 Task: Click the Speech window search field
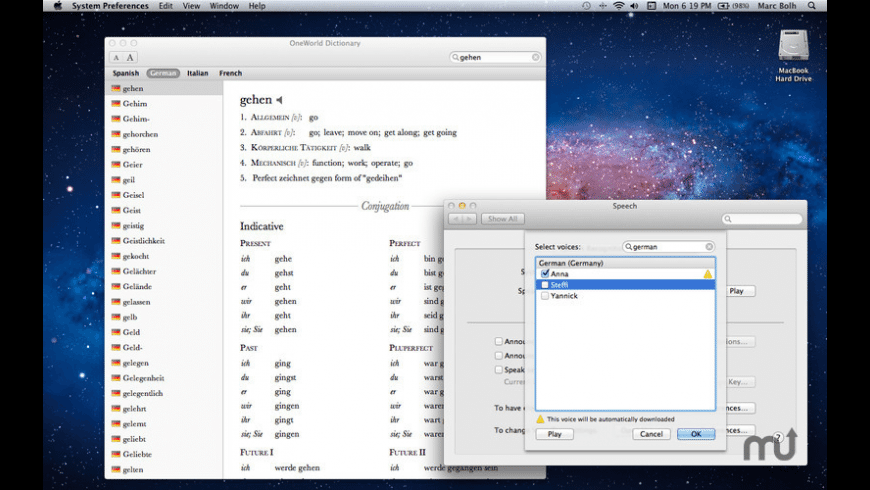coord(762,219)
